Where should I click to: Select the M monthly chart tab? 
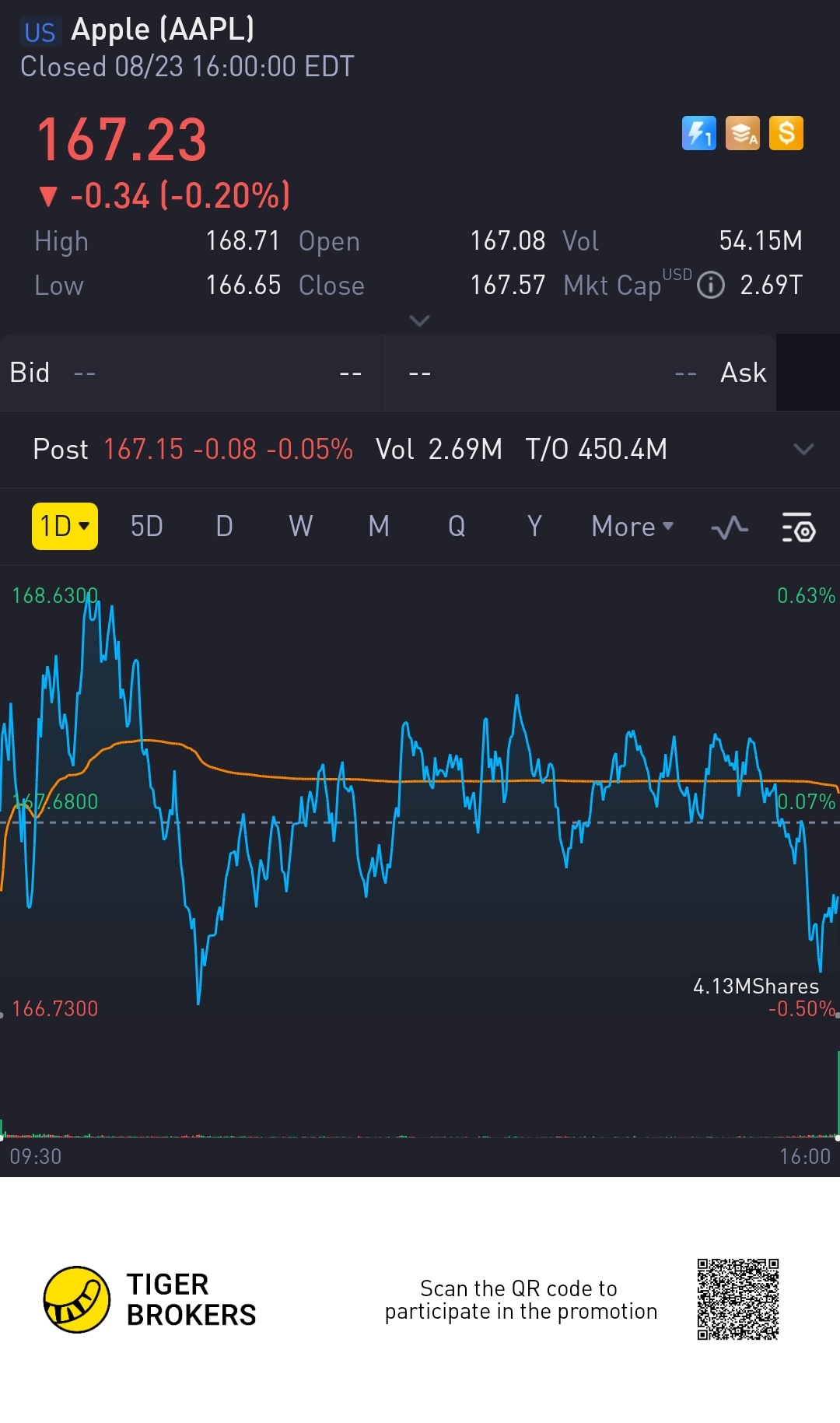click(379, 527)
